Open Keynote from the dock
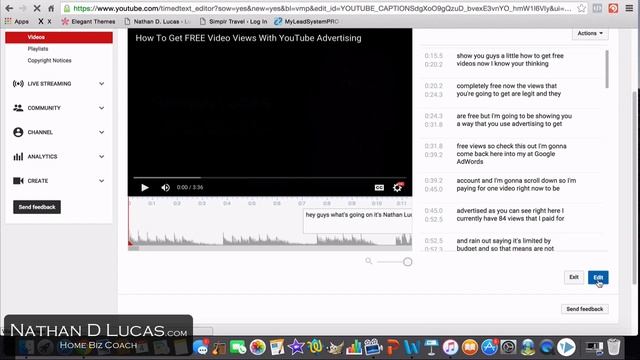The image size is (640, 360). click(431, 347)
